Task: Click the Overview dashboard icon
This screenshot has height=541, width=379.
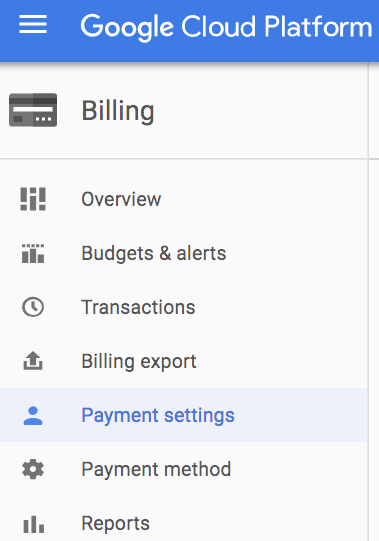Action: pyautogui.click(x=33, y=199)
